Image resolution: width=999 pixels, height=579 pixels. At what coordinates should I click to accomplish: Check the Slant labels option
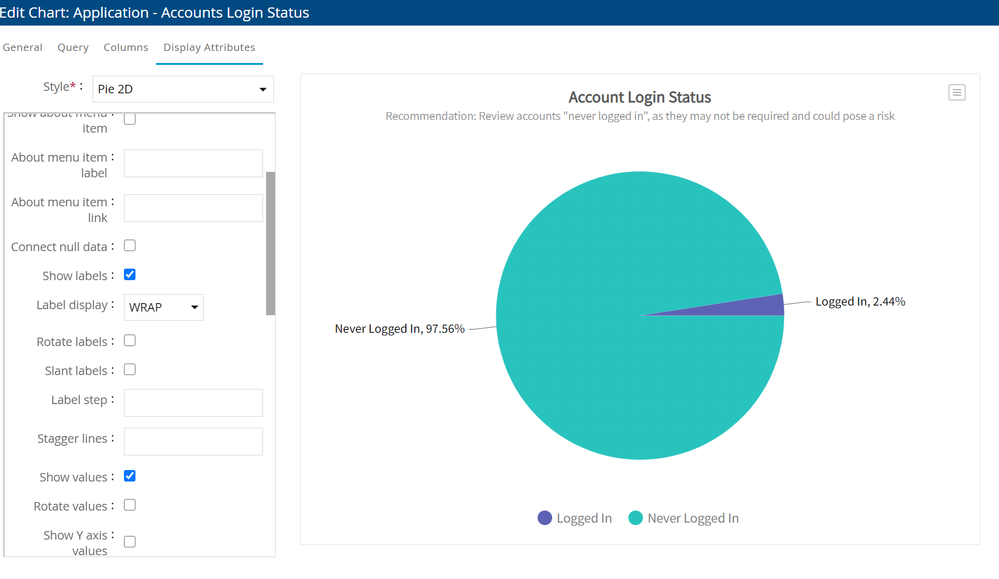point(130,370)
